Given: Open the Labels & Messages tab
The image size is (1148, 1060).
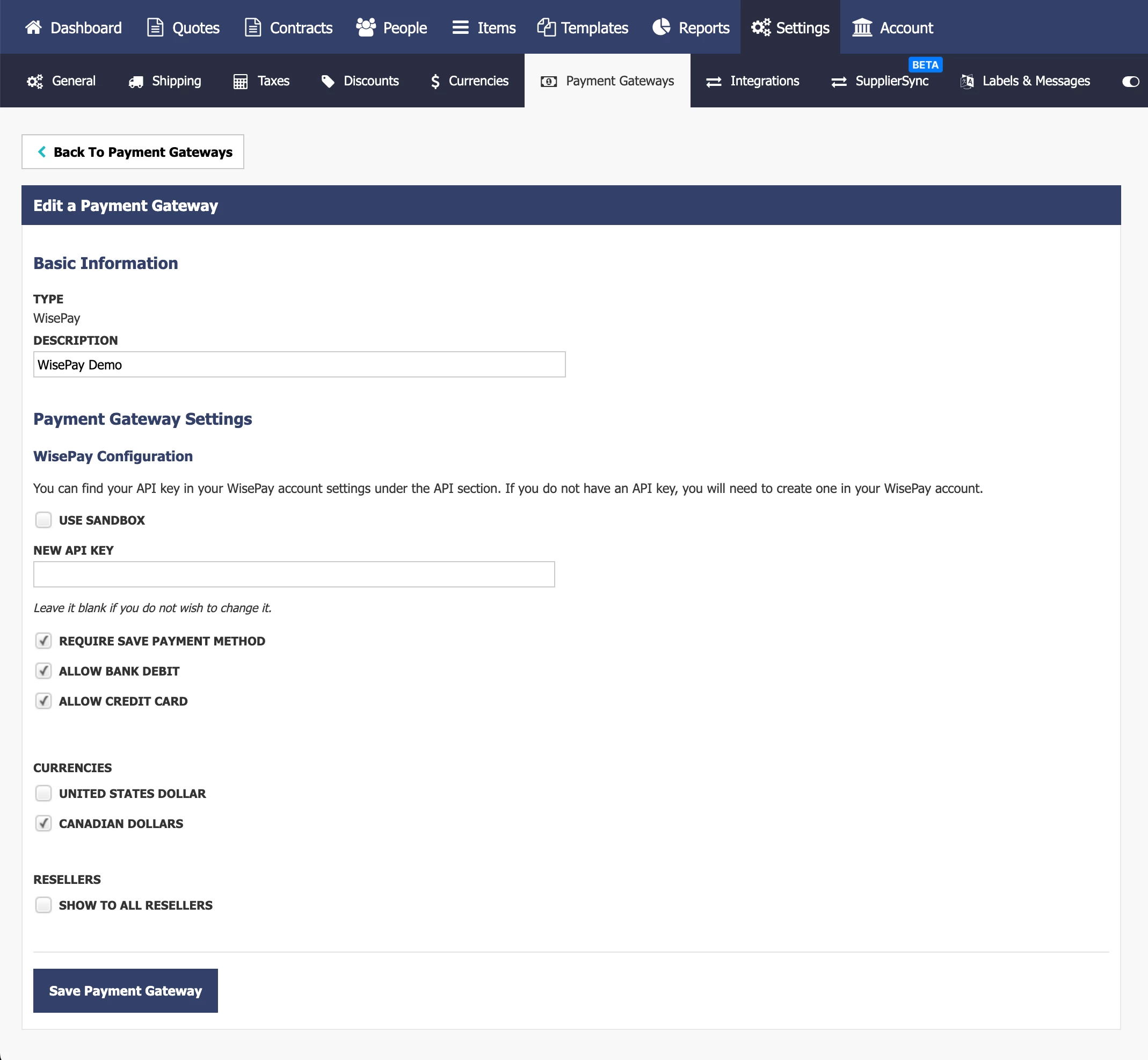Looking at the screenshot, I should click(1025, 81).
